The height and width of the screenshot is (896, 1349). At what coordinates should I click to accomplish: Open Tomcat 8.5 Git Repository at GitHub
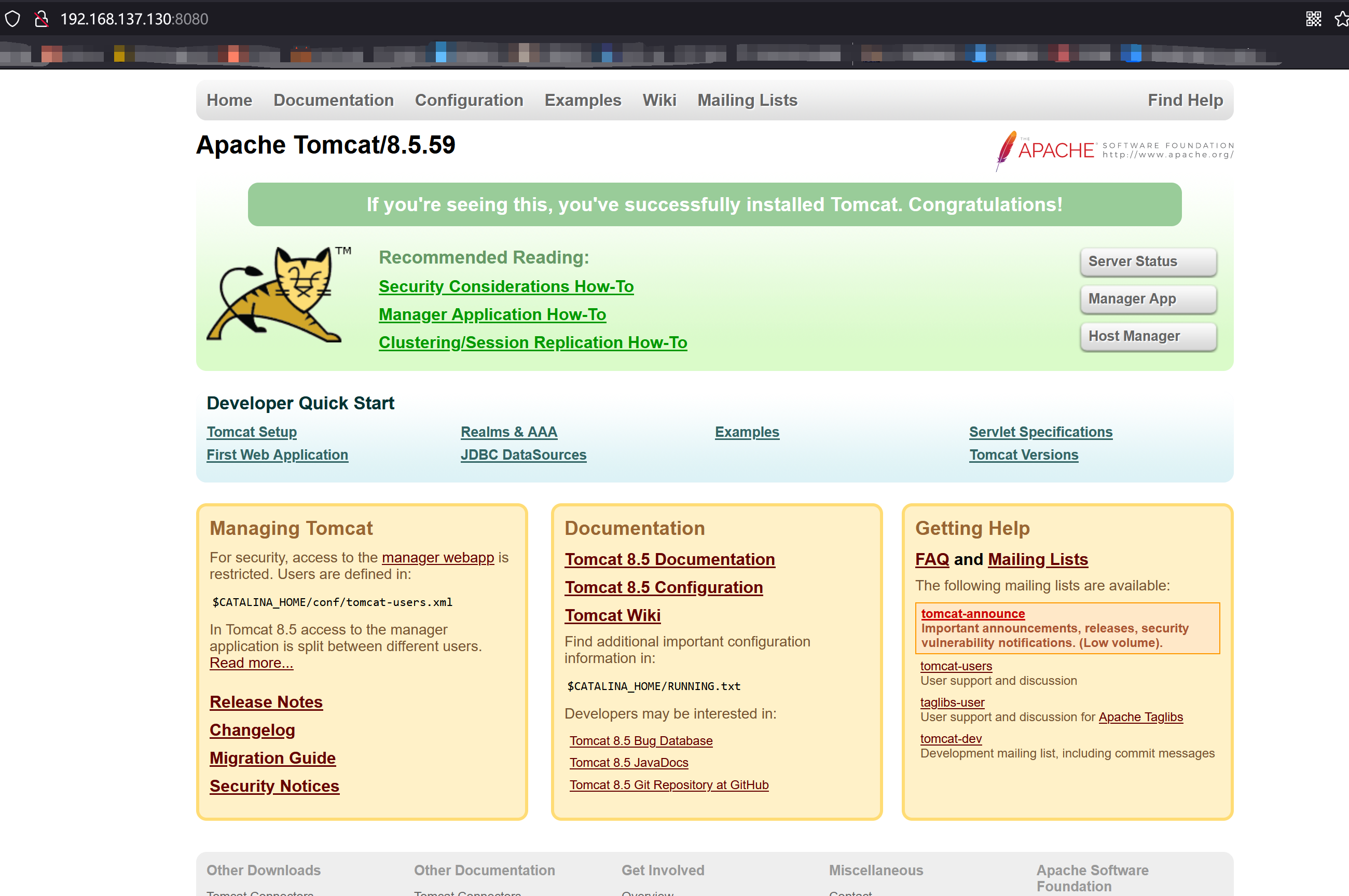coord(669,784)
